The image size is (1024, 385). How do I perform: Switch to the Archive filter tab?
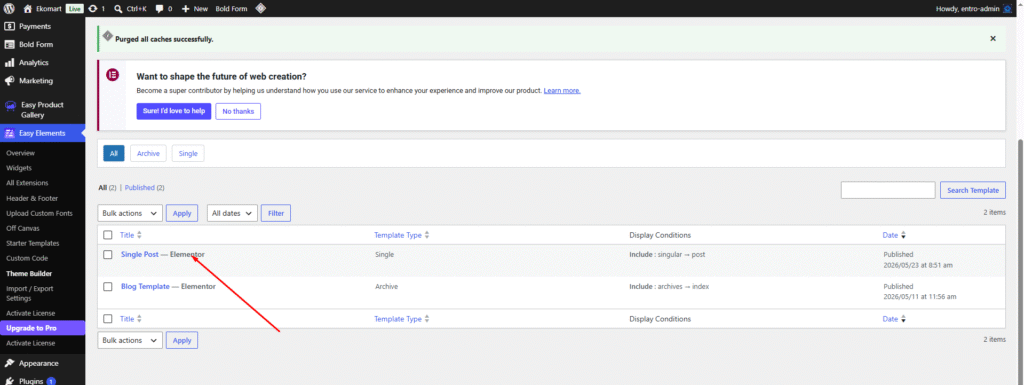(148, 153)
